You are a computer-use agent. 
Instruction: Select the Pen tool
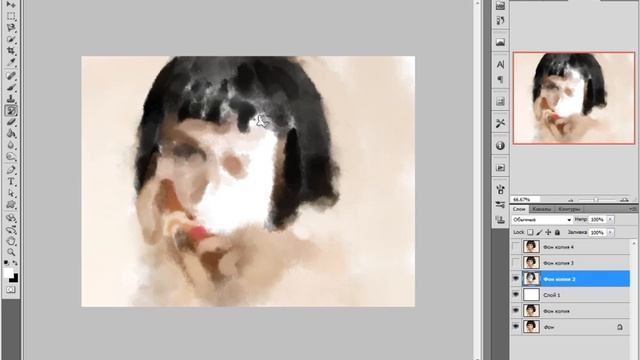[11, 170]
